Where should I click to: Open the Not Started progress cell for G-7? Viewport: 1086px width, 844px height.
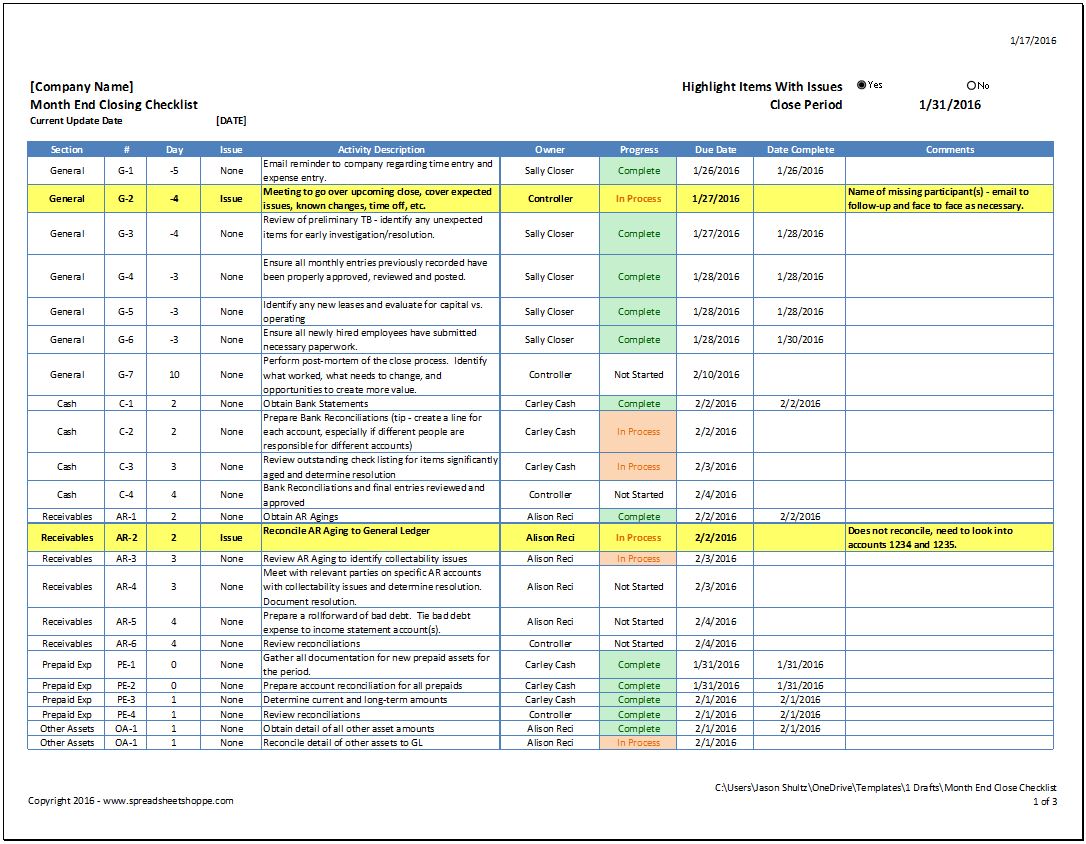[x=638, y=375]
